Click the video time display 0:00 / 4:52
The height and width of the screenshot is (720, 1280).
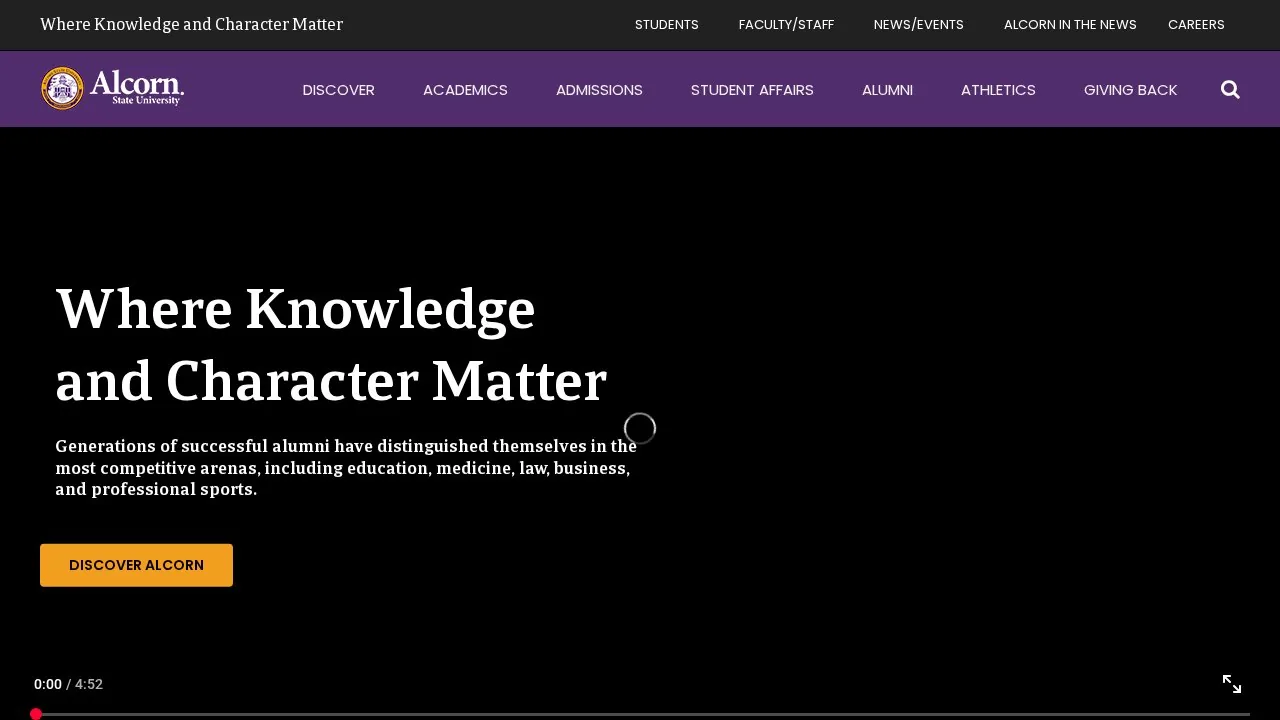click(68, 684)
